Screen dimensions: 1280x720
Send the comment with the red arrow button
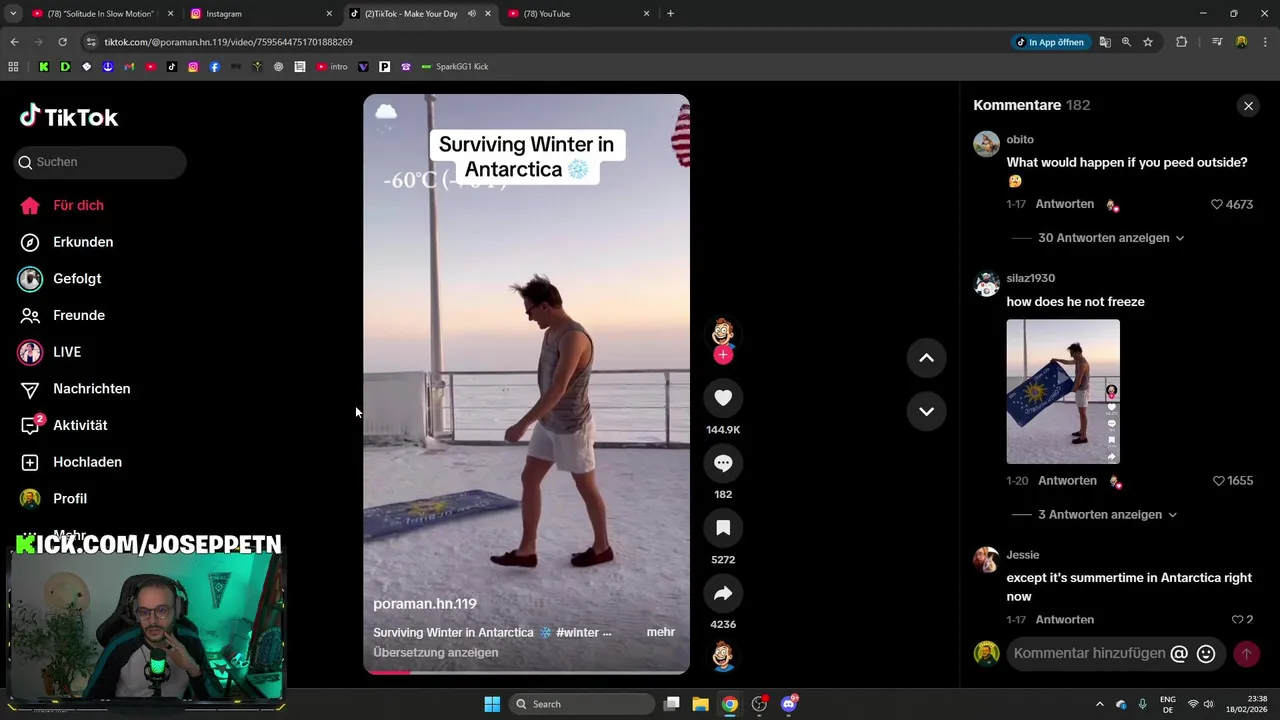(x=1246, y=654)
